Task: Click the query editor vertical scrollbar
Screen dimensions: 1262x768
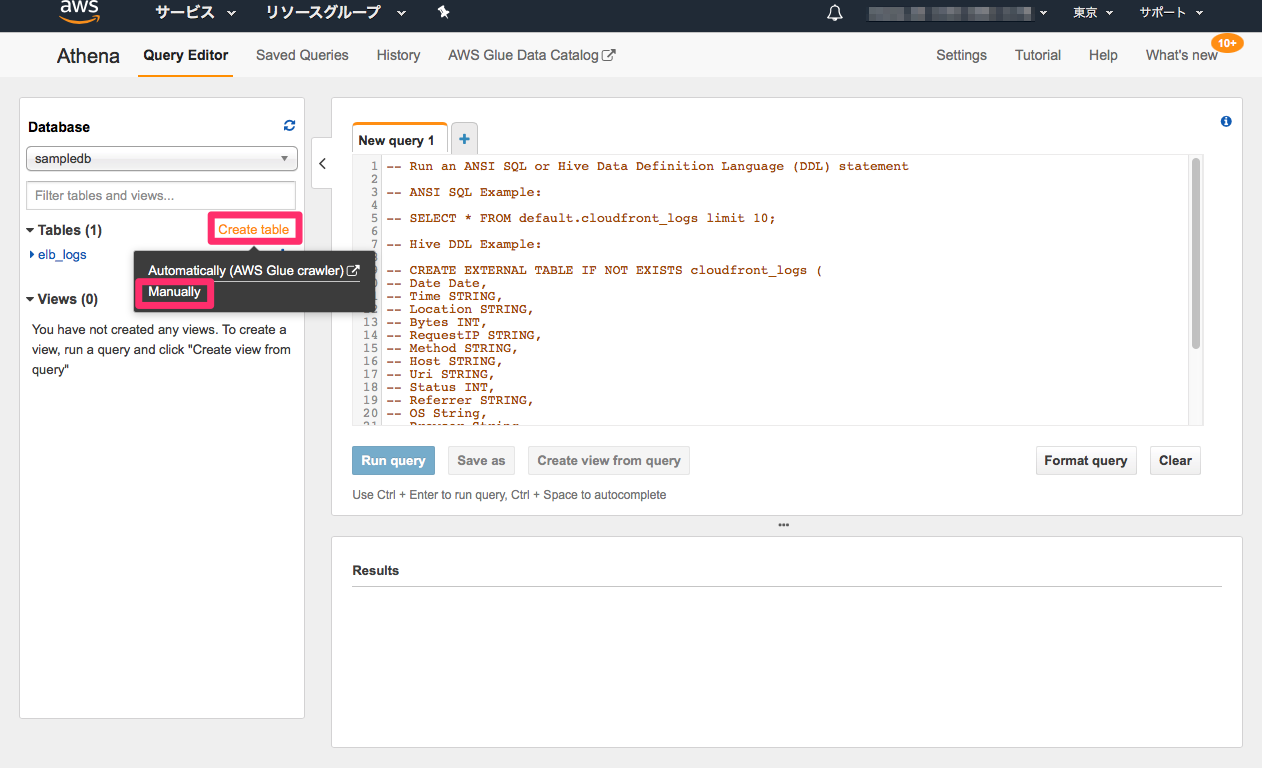Action: (x=1196, y=255)
